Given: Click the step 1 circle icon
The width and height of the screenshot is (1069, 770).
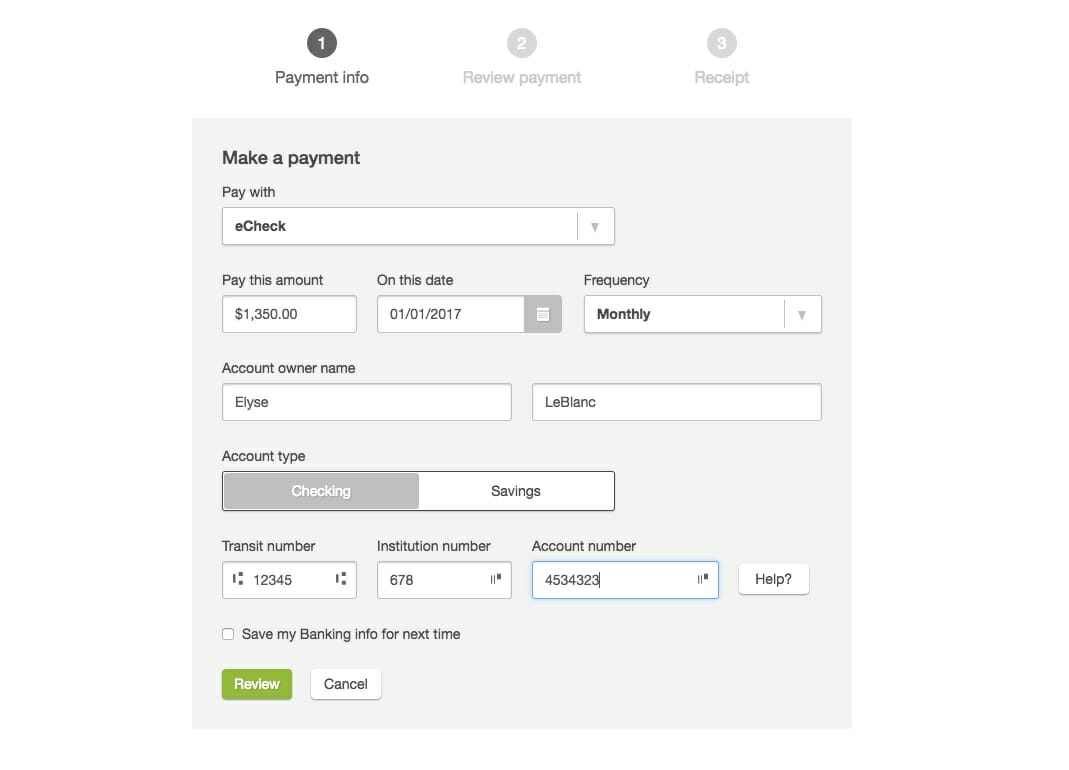Looking at the screenshot, I should [x=322, y=43].
